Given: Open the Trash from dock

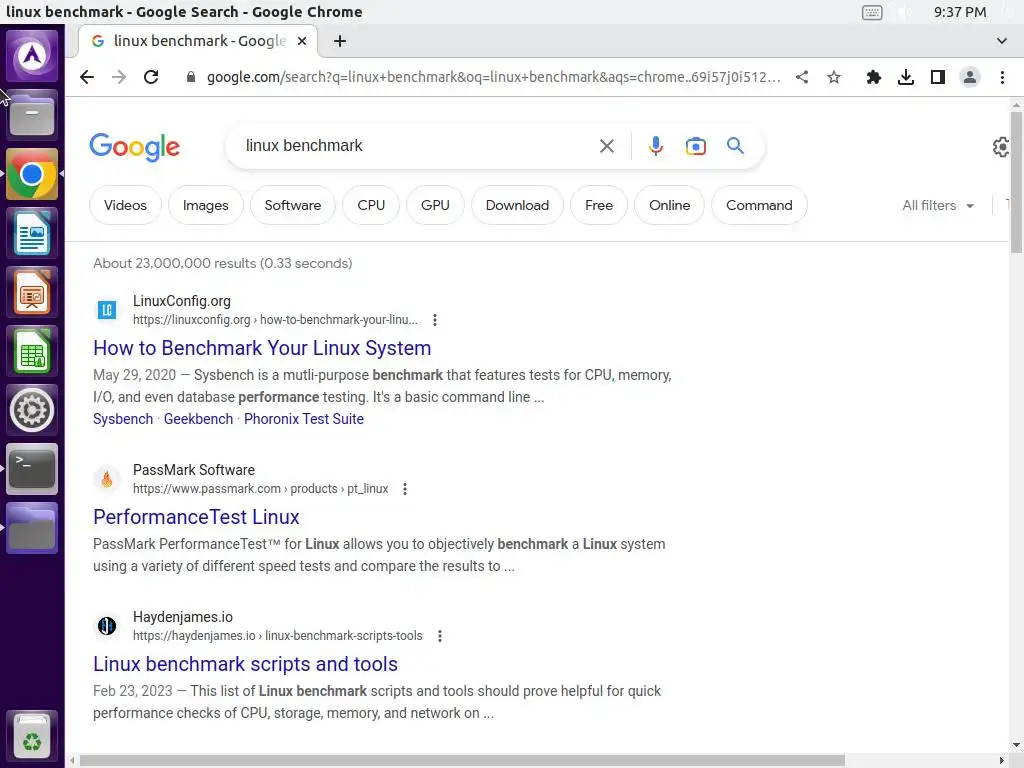Looking at the screenshot, I should (x=32, y=735).
